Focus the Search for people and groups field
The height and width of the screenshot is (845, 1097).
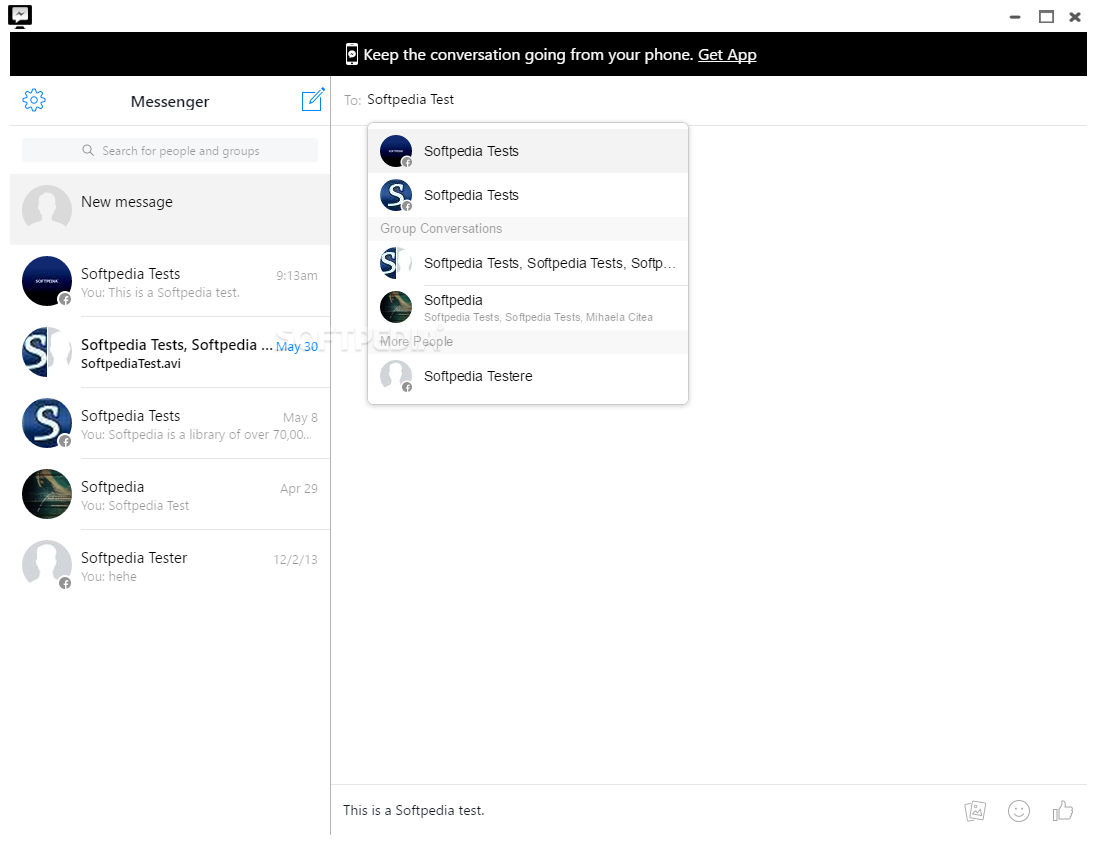[170, 150]
